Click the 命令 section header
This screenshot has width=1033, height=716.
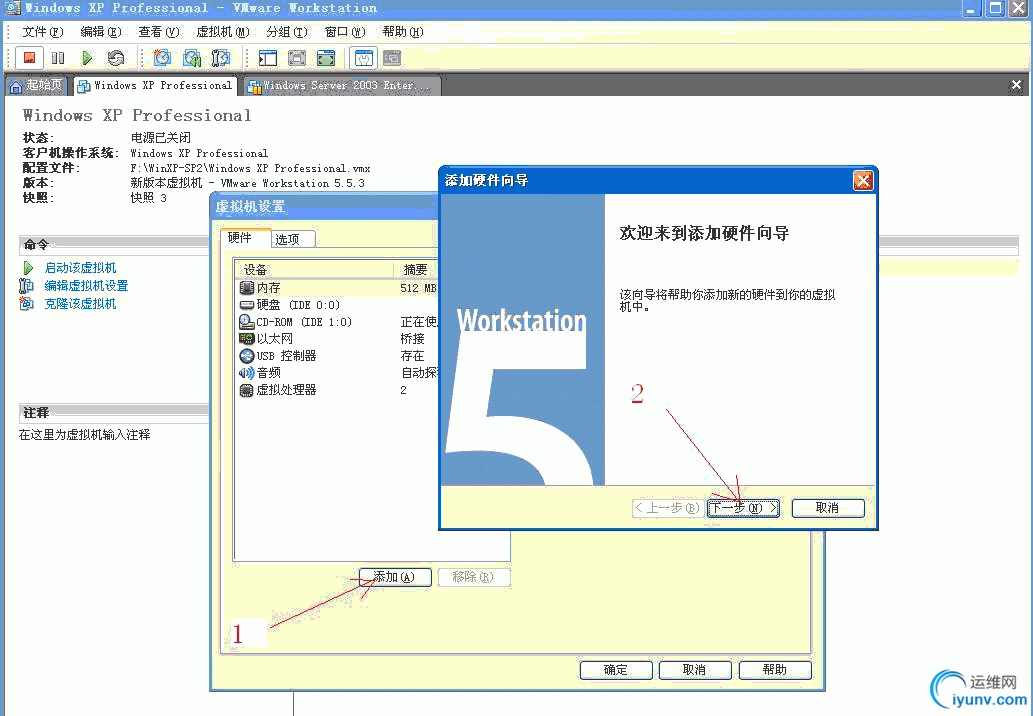(115, 245)
